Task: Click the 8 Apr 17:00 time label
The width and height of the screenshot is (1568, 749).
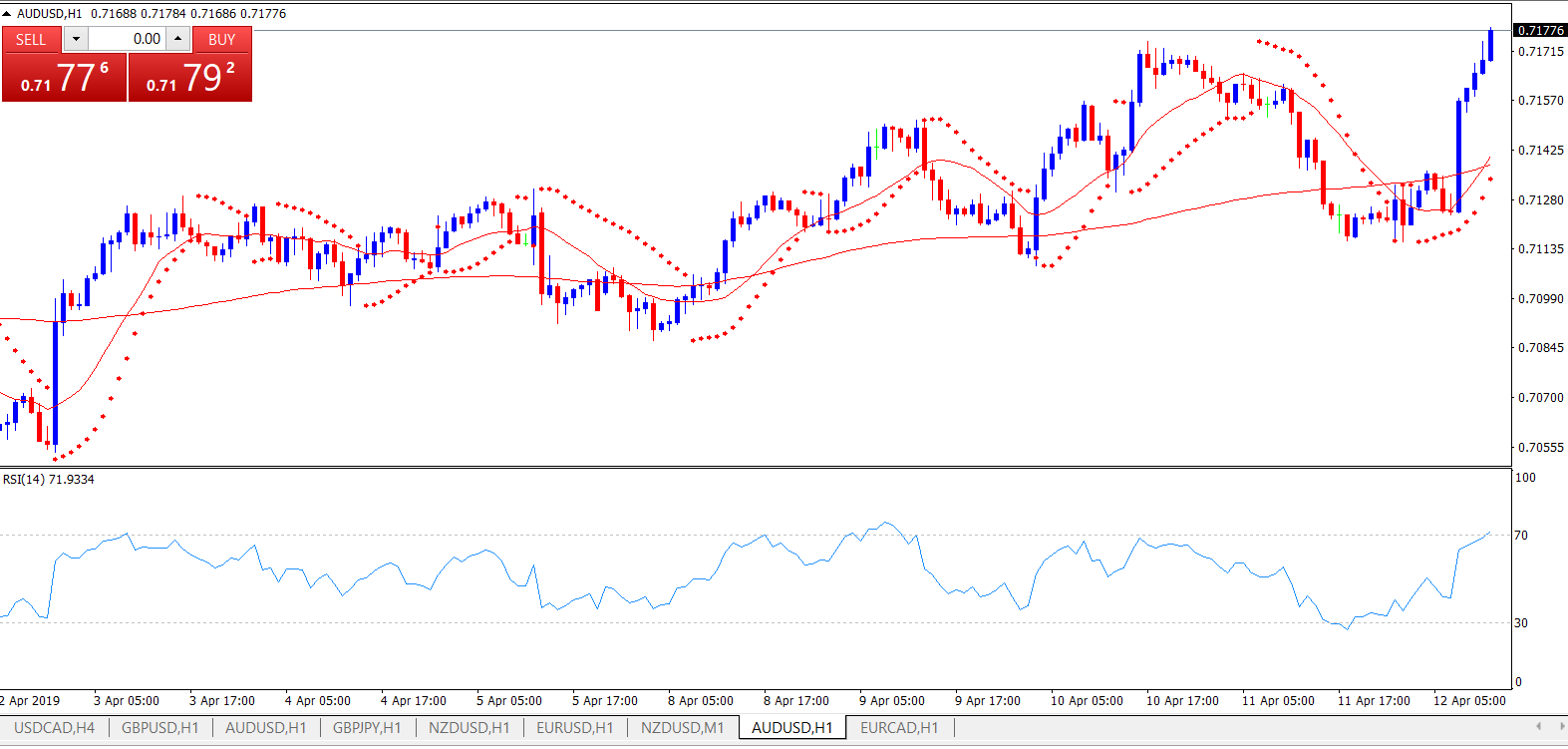Action: click(796, 701)
